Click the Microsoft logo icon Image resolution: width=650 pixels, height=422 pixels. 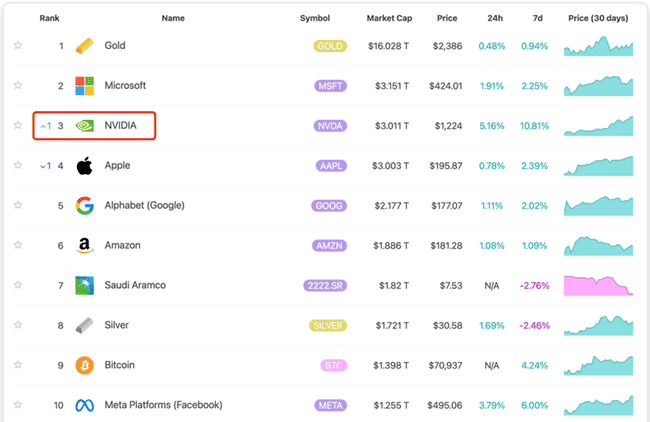click(85, 86)
